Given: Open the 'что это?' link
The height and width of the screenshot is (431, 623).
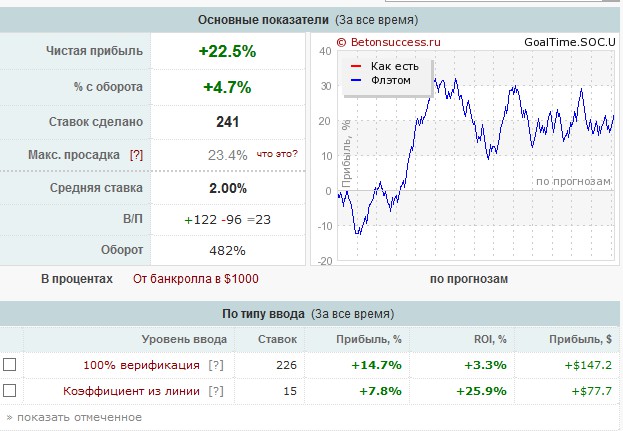Looking at the screenshot, I should 277,154.
